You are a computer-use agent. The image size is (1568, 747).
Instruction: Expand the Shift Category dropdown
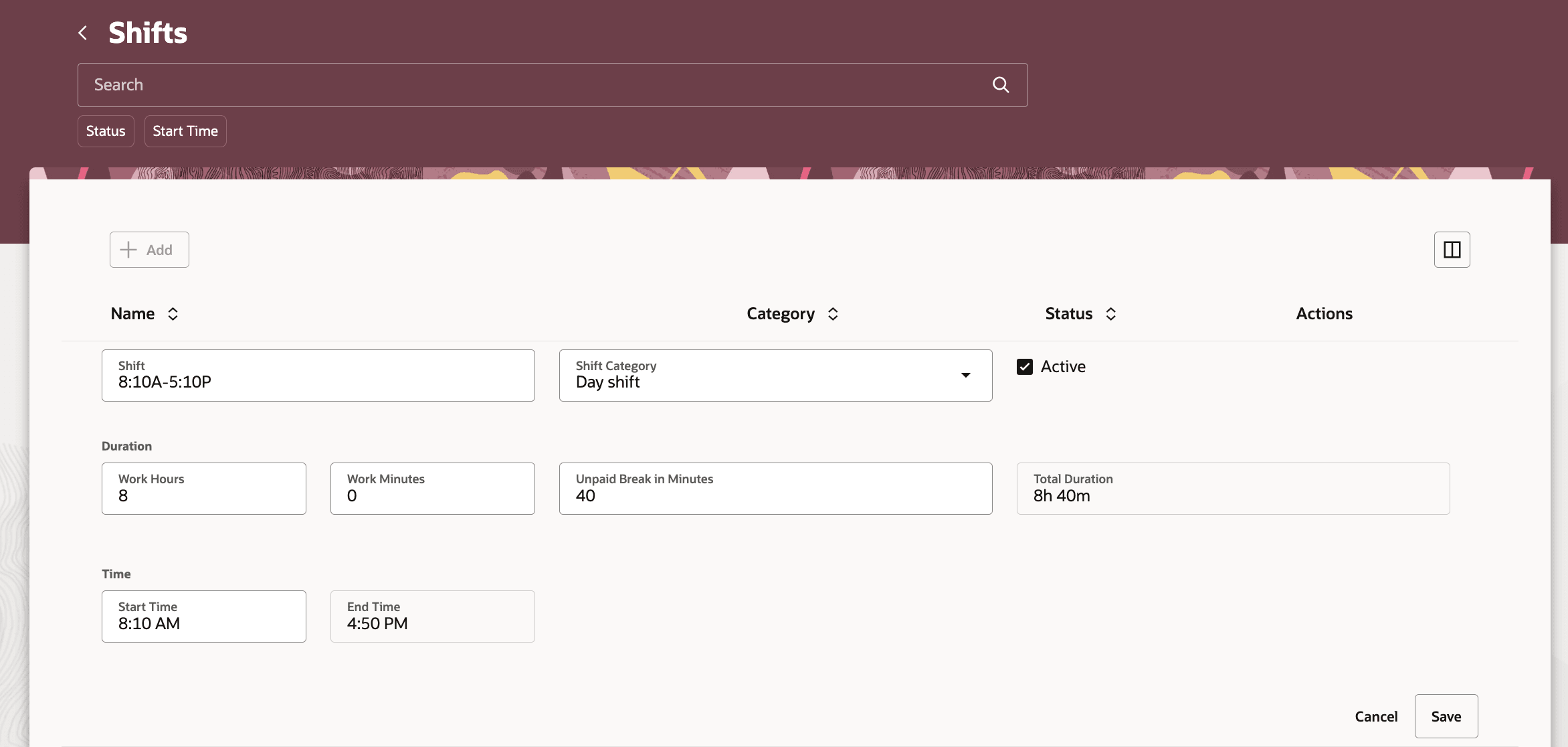pos(965,376)
